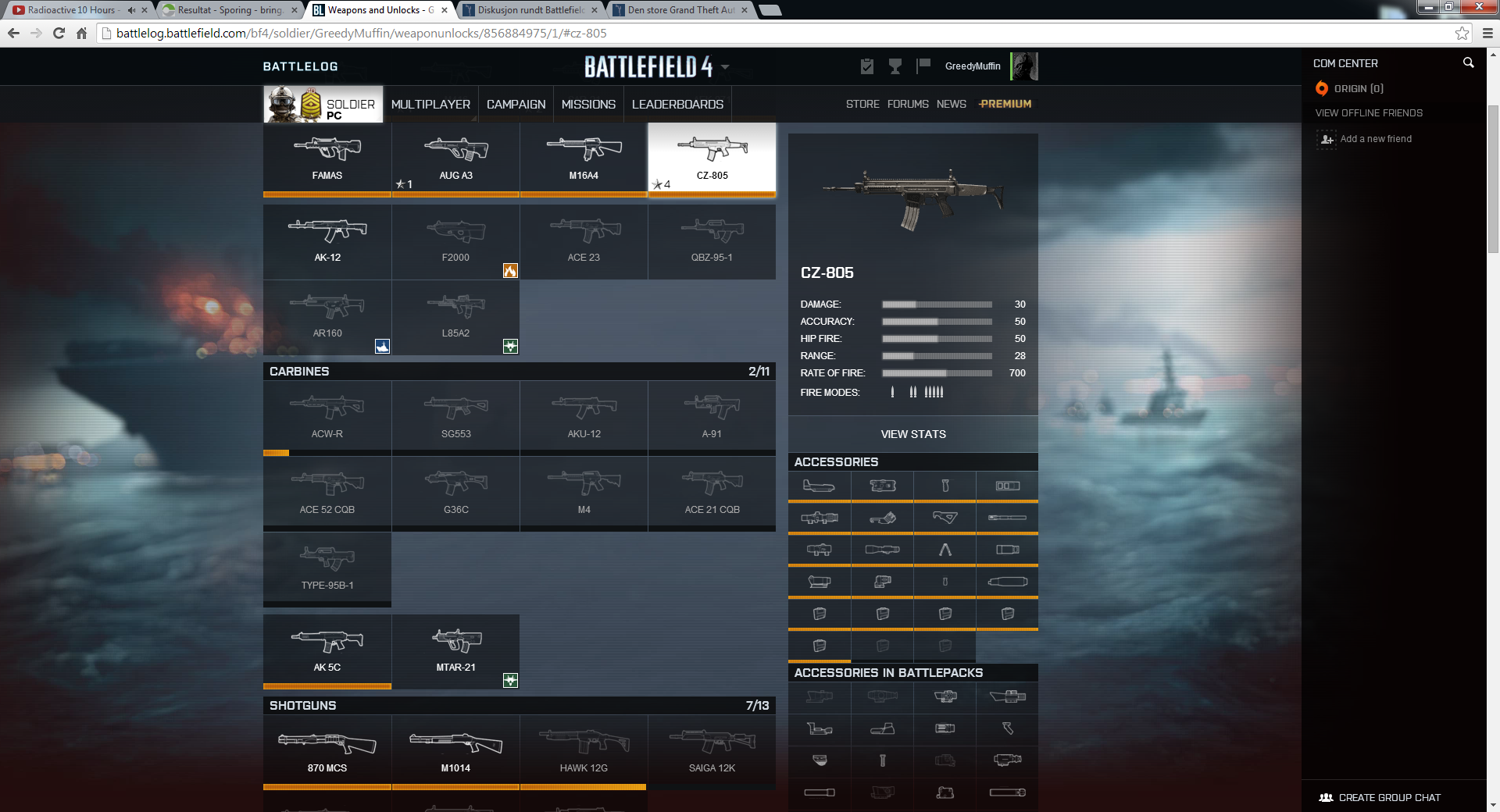Go back with the browser back arrow
1500x812 pixels.
13,33
